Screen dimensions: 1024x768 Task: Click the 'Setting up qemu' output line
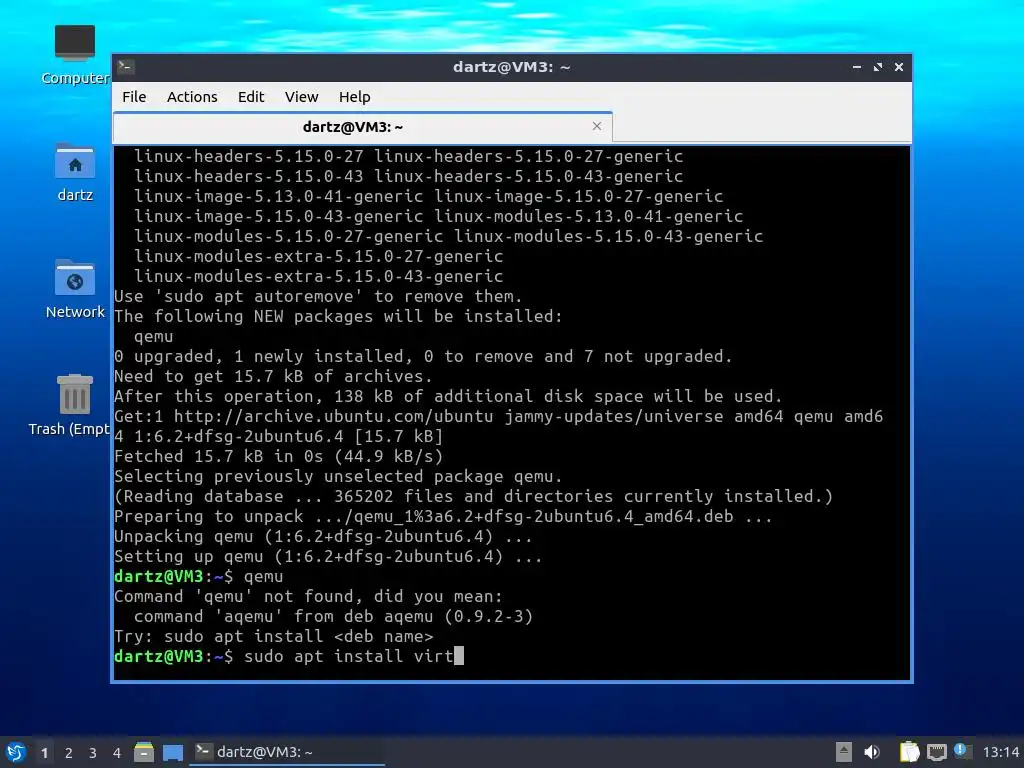[x=328, y=557]
